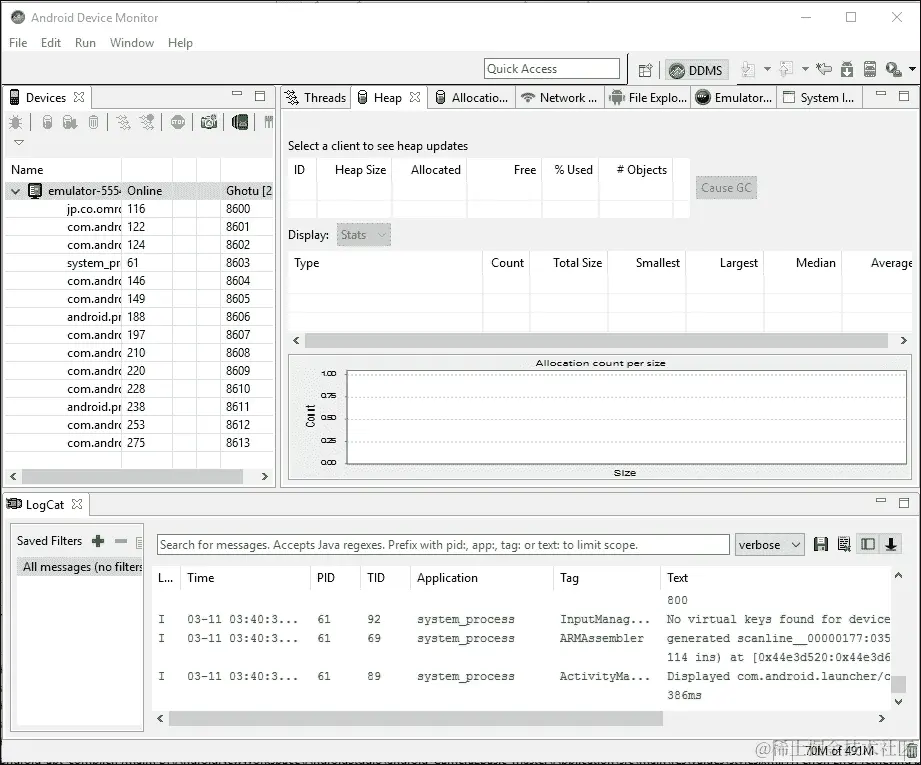
Task: Click the LogCat search messages field
Action: coord(443,545)
